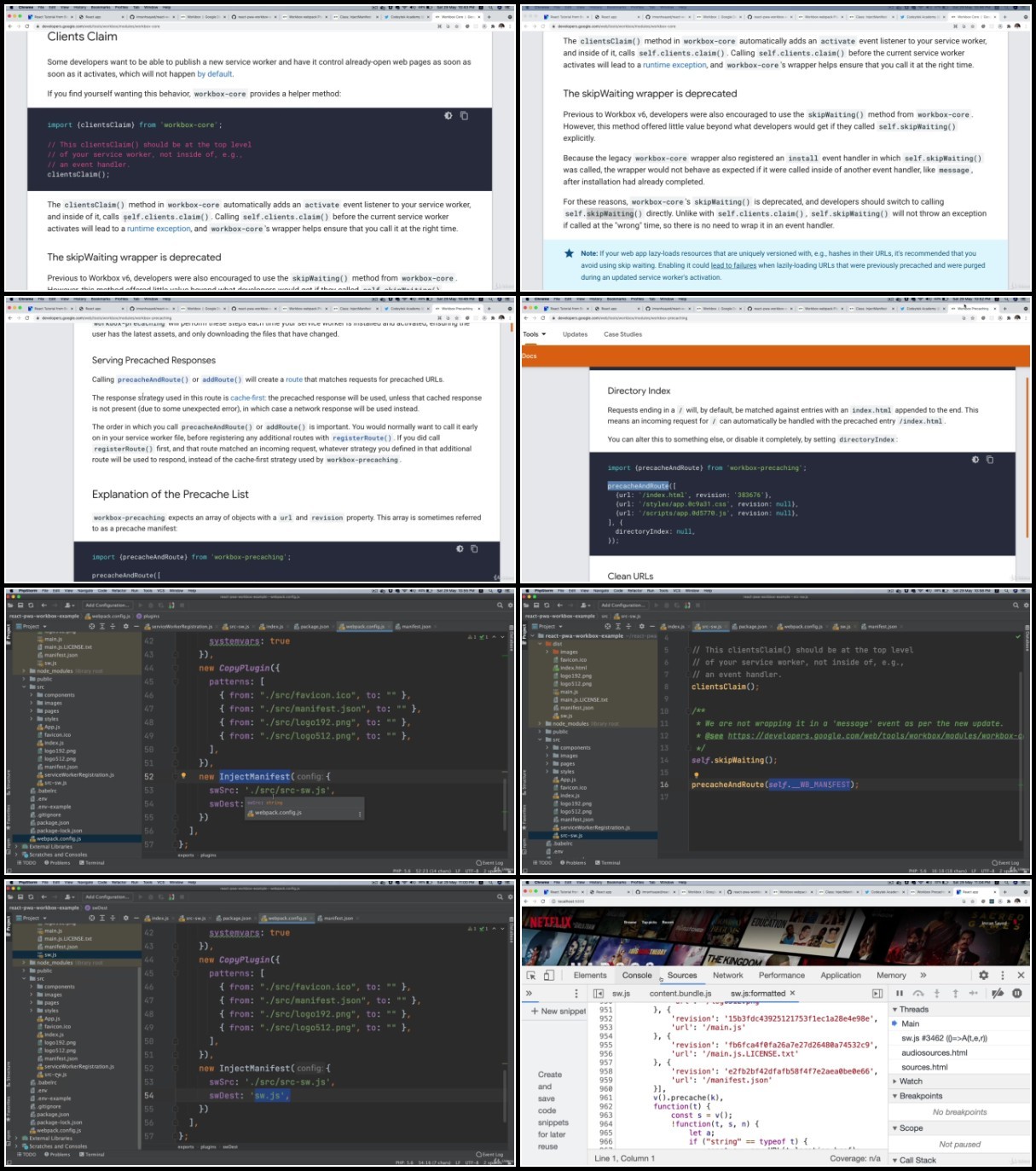Viewport: 1036px width, 1171px height.
Task: Open DevTools settings gear
Action: [983, 975]
